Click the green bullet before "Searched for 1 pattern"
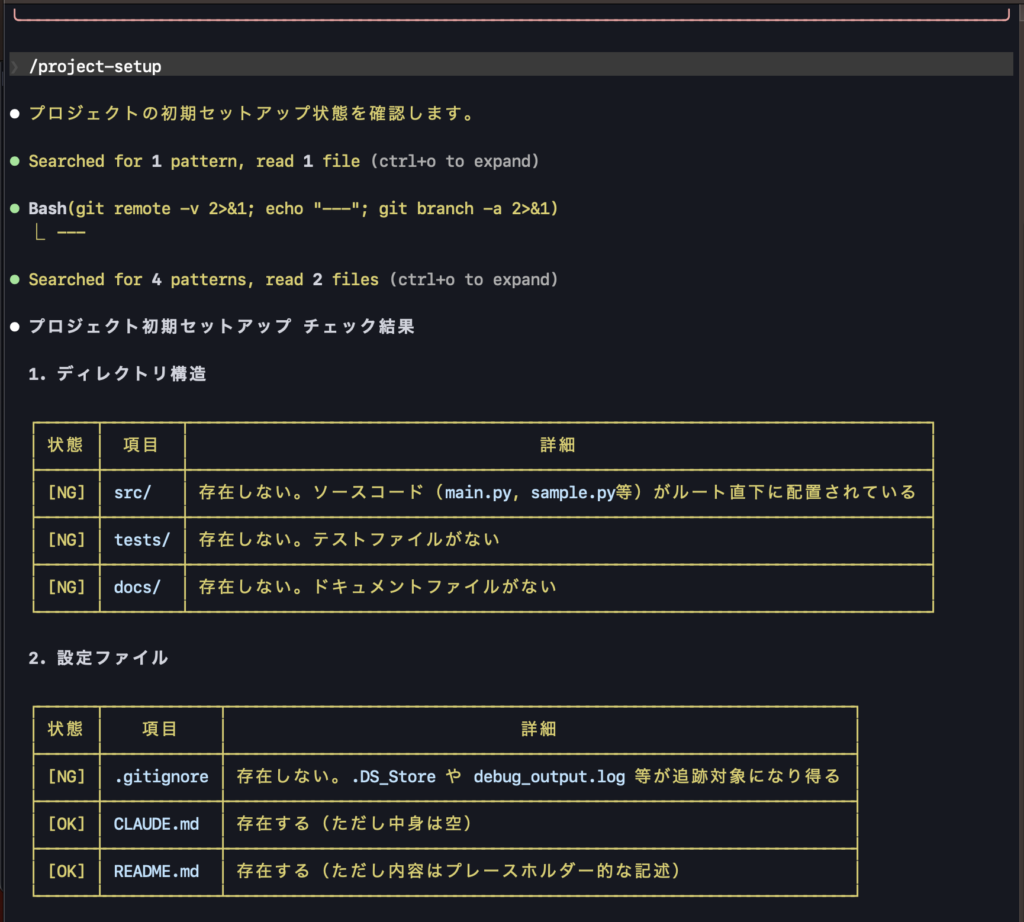 pyautogui.click(x=14, y=161)
